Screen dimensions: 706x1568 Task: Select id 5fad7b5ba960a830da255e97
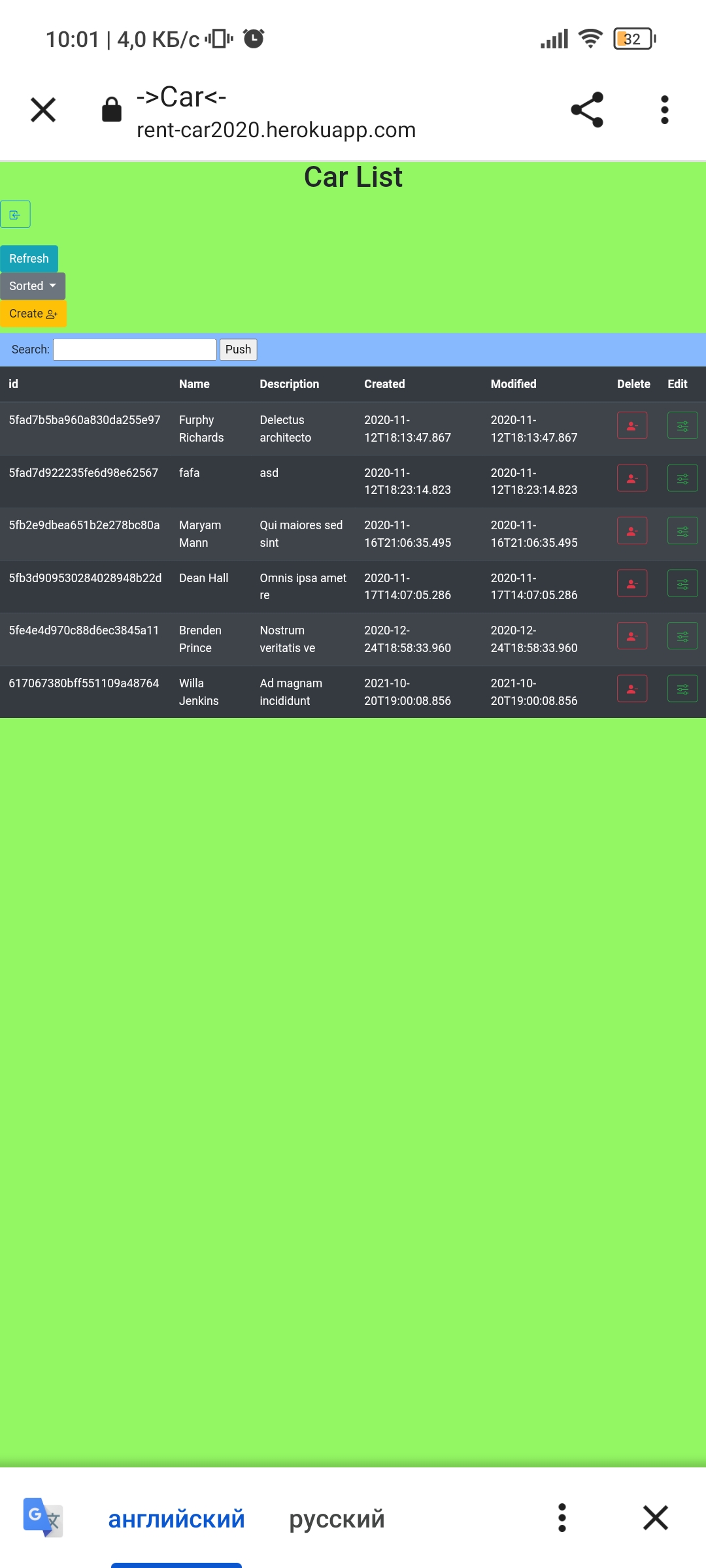pyautogui.click(x=84, y=420)
